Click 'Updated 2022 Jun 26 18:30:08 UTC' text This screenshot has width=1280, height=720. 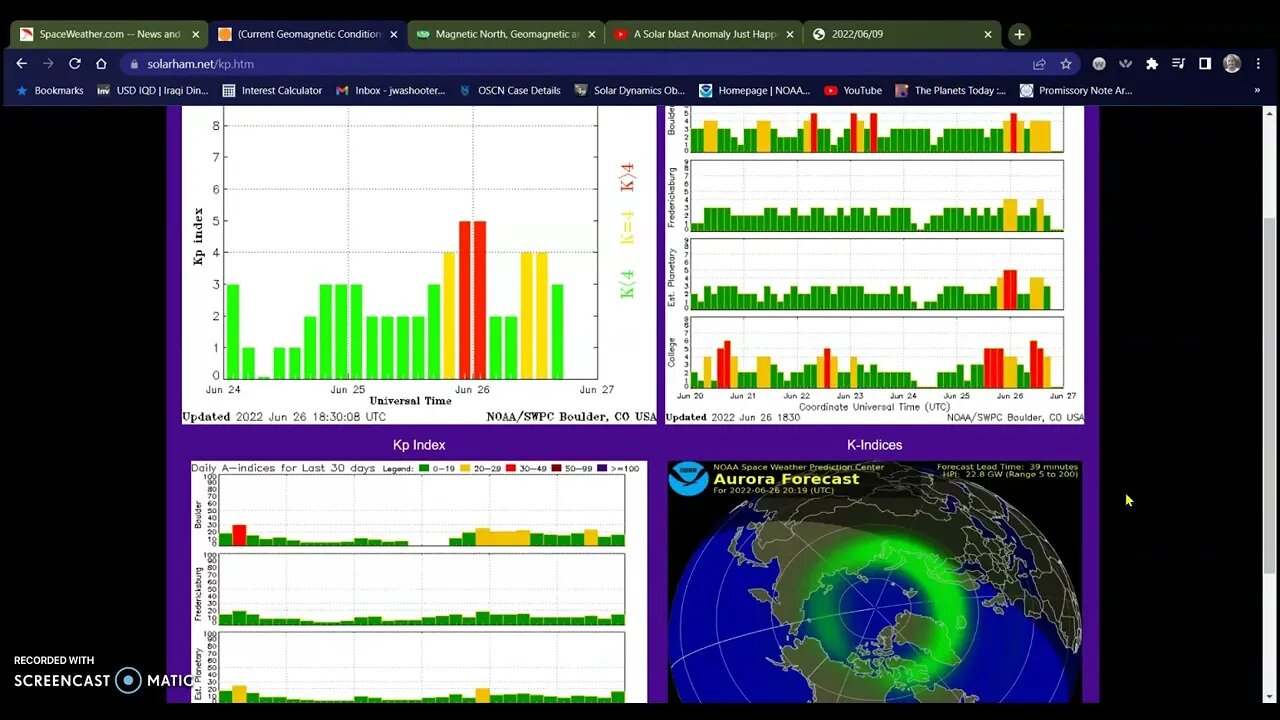284,417
